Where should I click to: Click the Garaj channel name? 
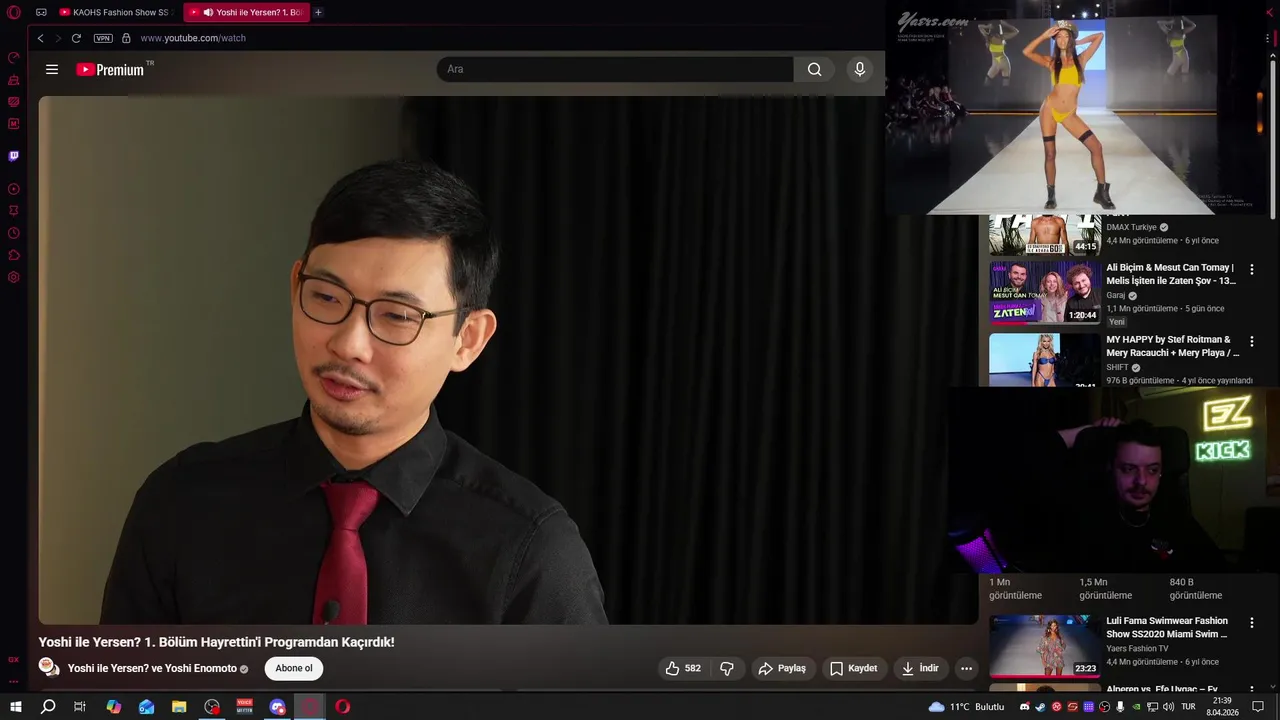1115,295
